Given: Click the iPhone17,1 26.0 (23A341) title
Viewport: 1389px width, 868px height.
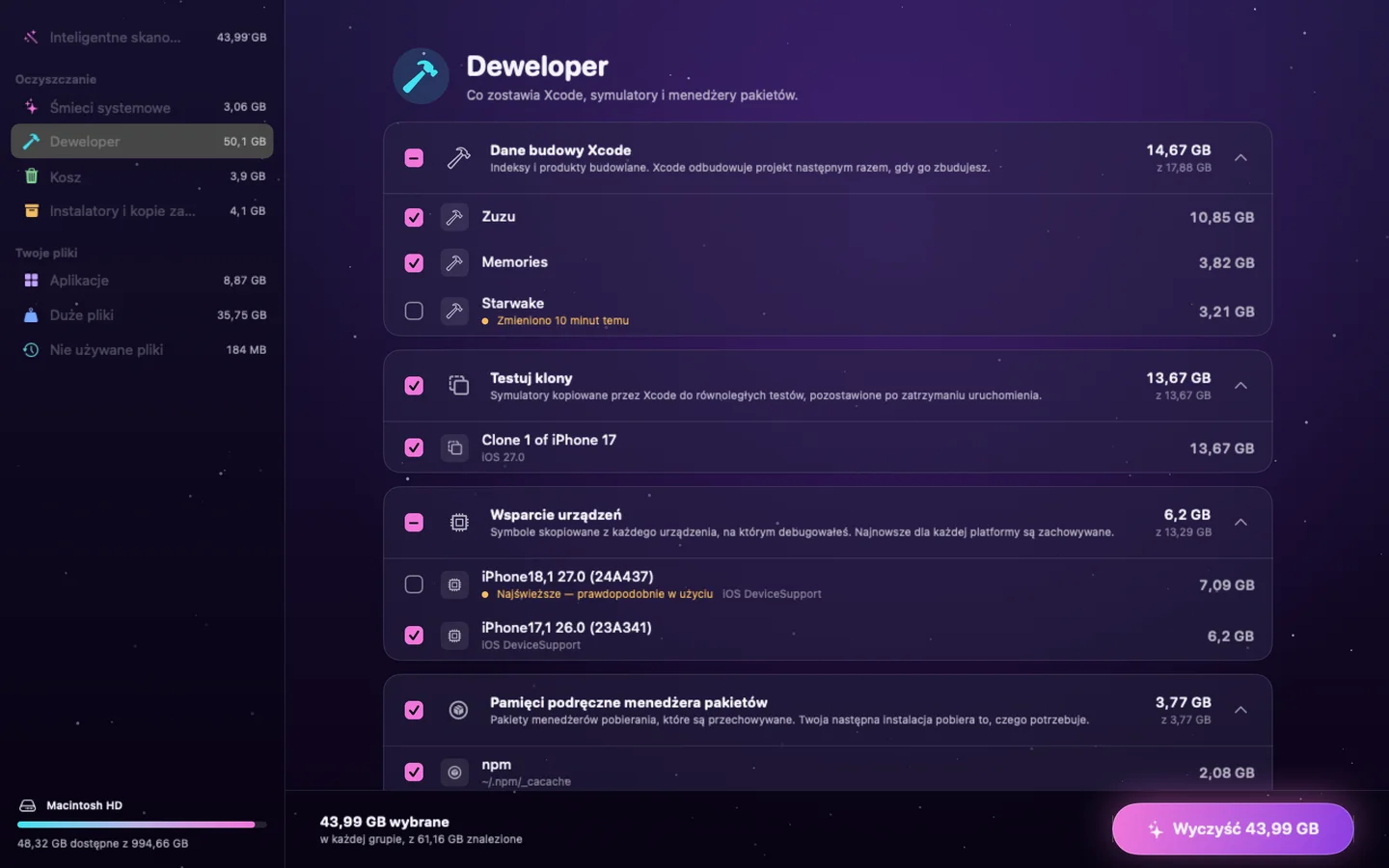Looking at the screenshot, I should coord(566,628).
